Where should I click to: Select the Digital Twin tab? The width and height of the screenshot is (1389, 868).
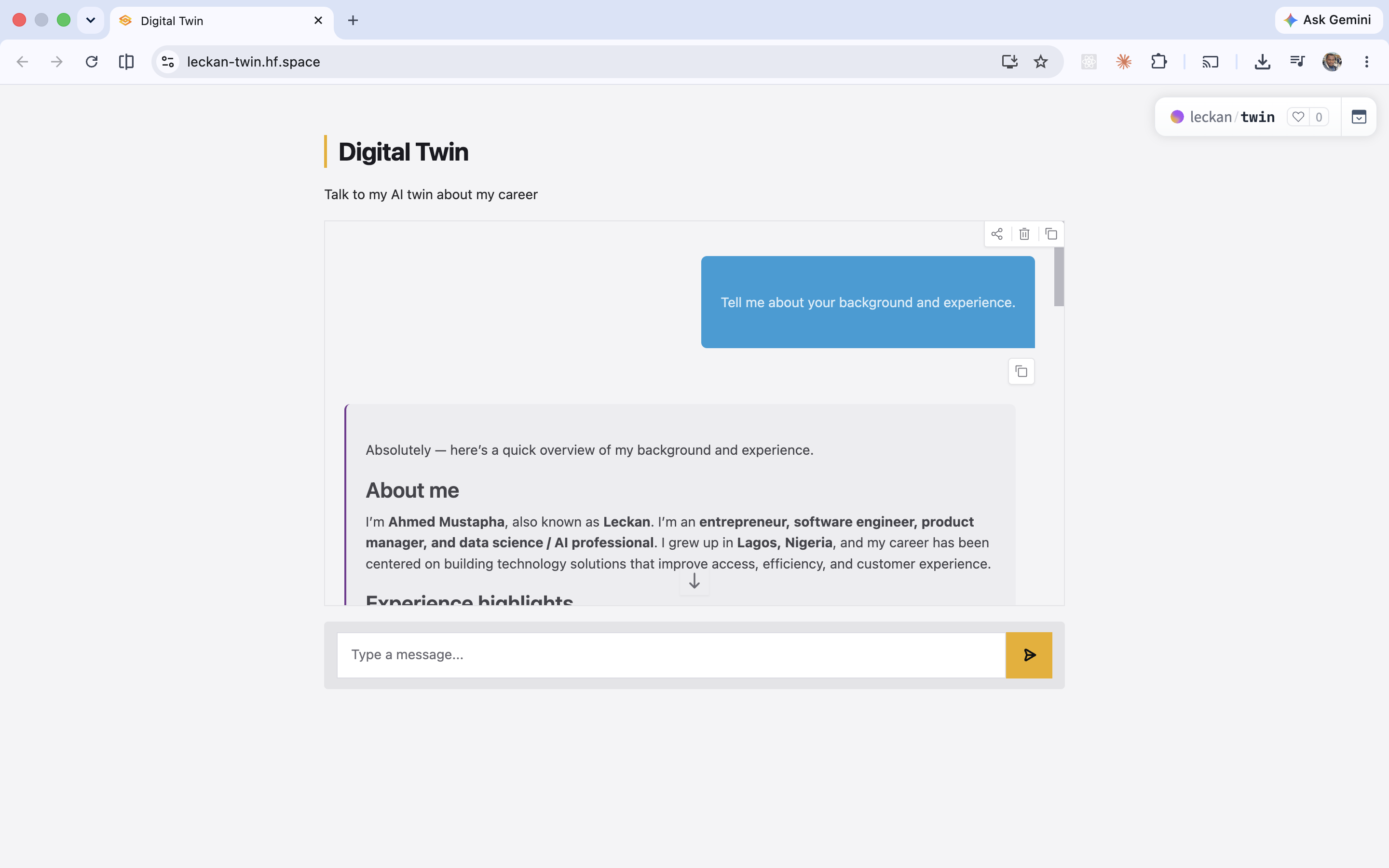coord(221,21)
